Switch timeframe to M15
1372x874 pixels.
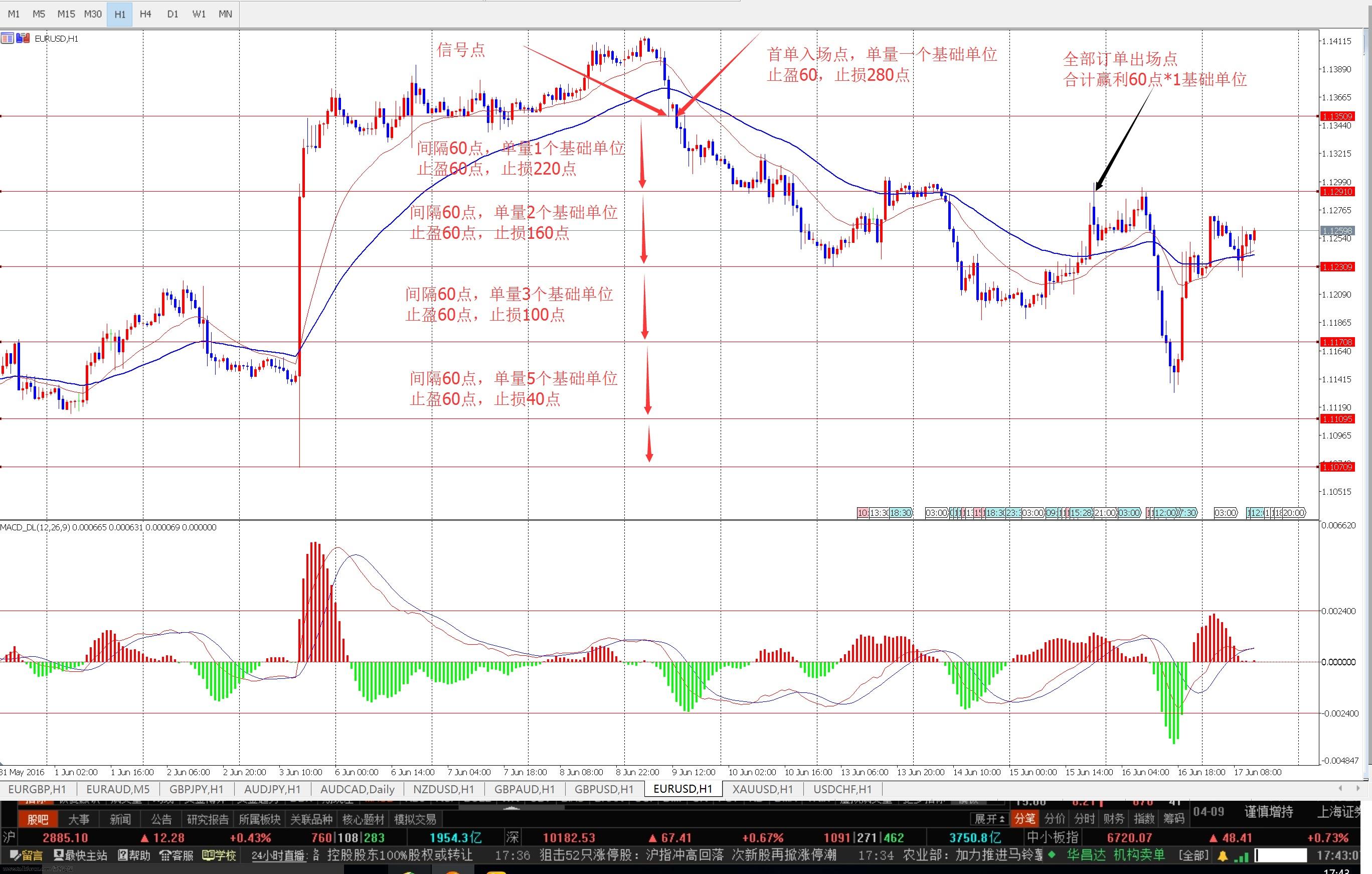(66, 14)
